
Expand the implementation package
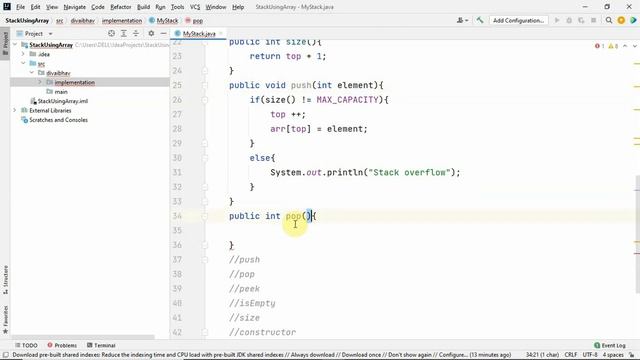pos(40,82)
